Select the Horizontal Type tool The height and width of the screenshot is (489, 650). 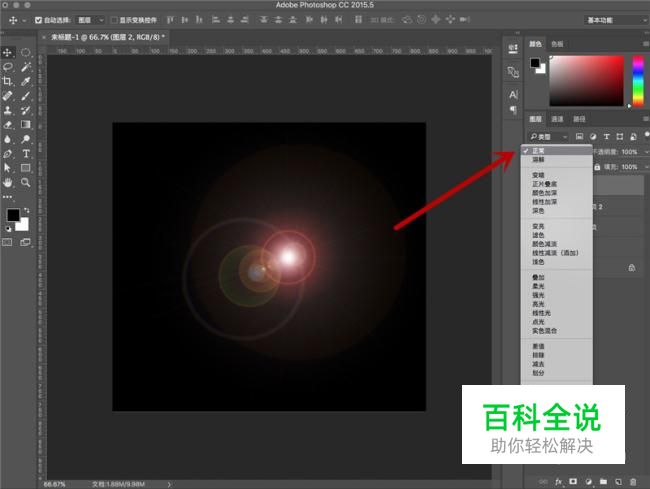click(x=26, y=154)
